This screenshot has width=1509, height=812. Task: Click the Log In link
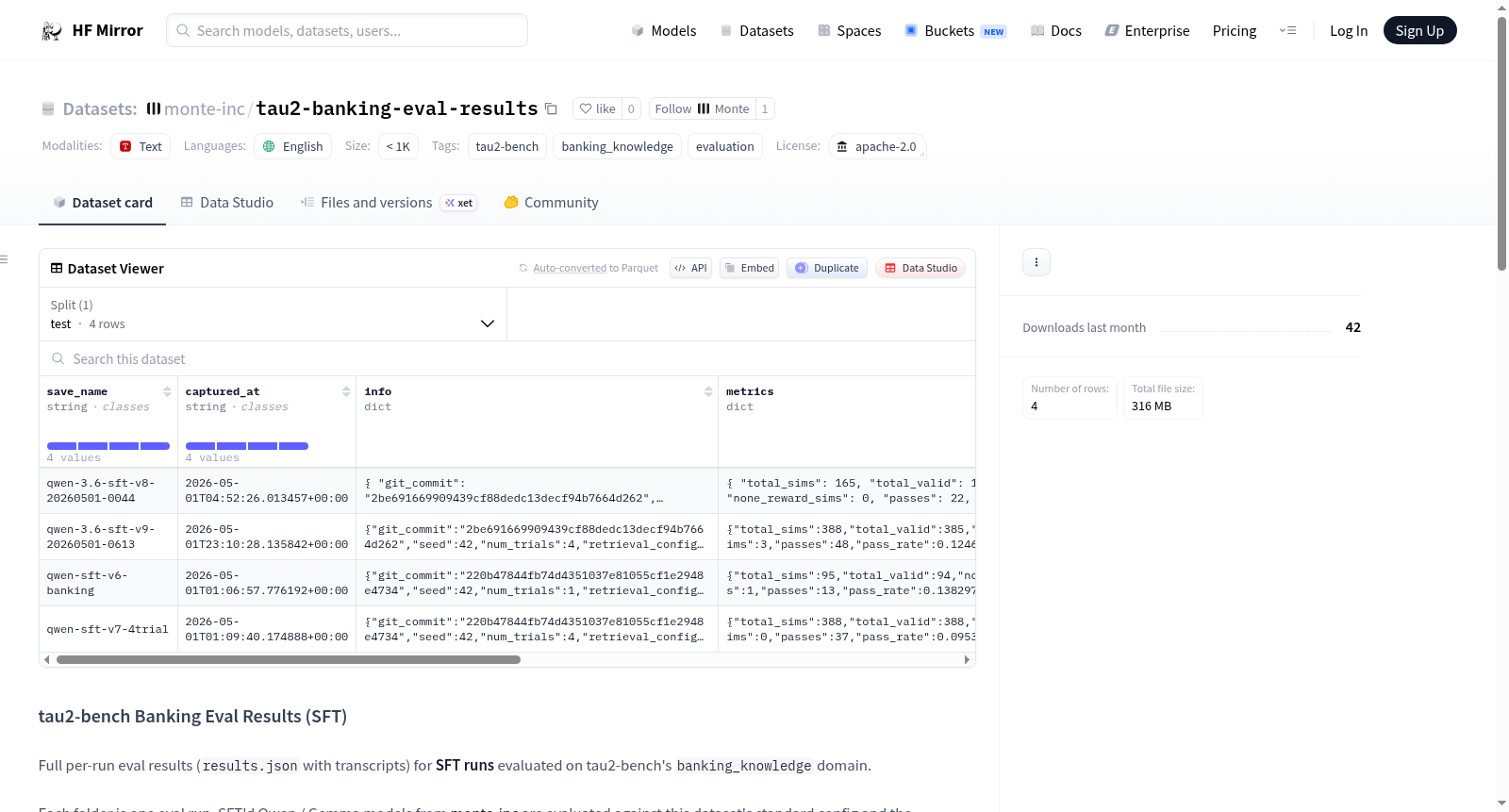coord(1349,31)
